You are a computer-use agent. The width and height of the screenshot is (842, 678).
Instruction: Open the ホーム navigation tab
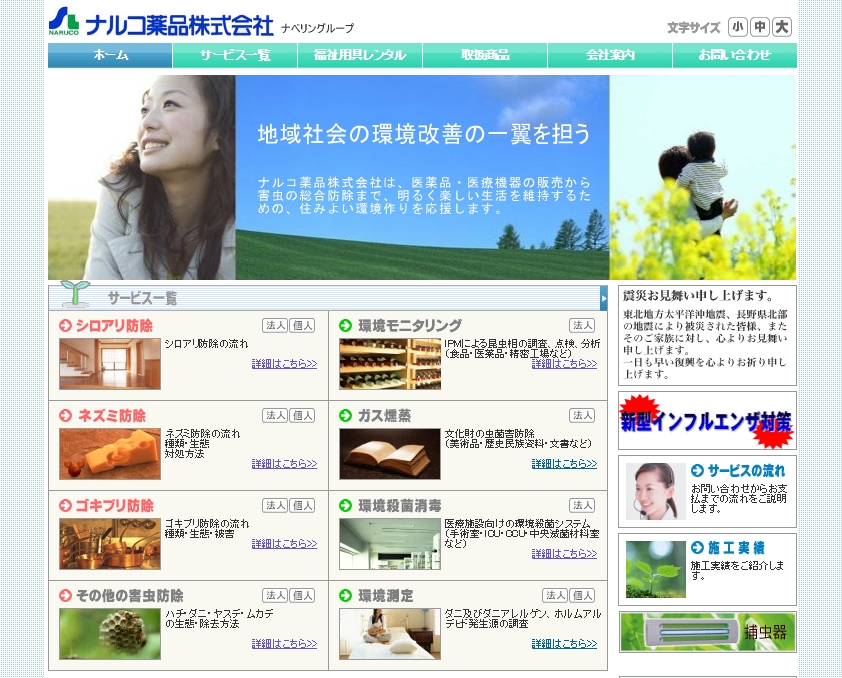coord(110,55)
